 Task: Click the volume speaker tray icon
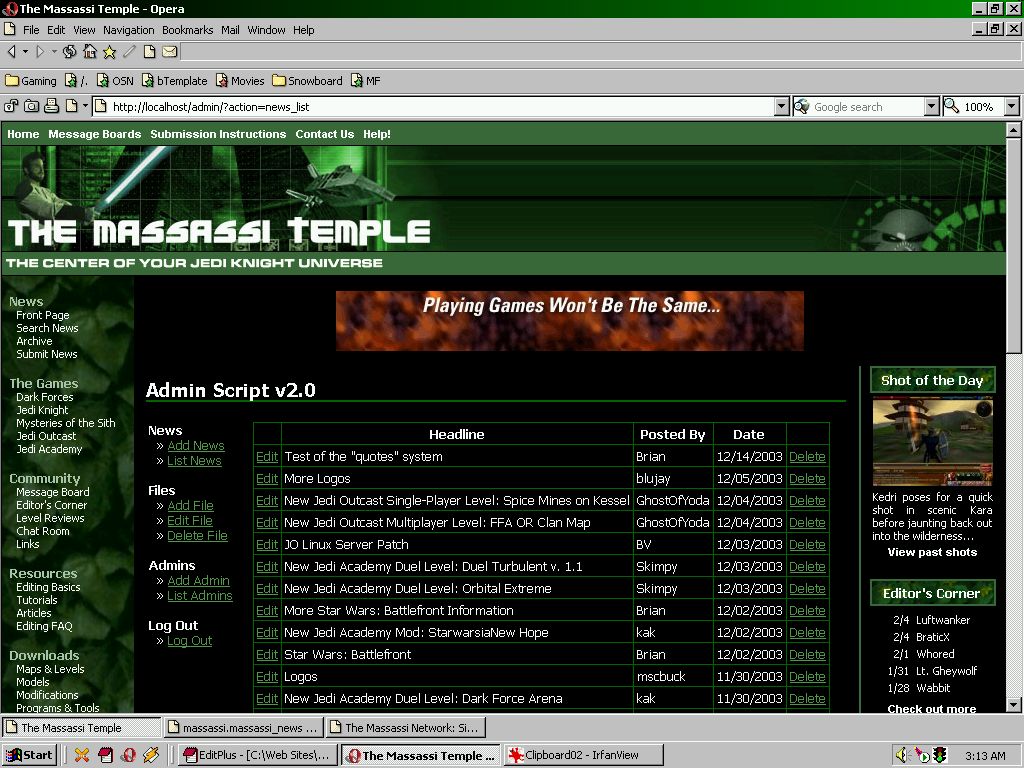(903, 755)
